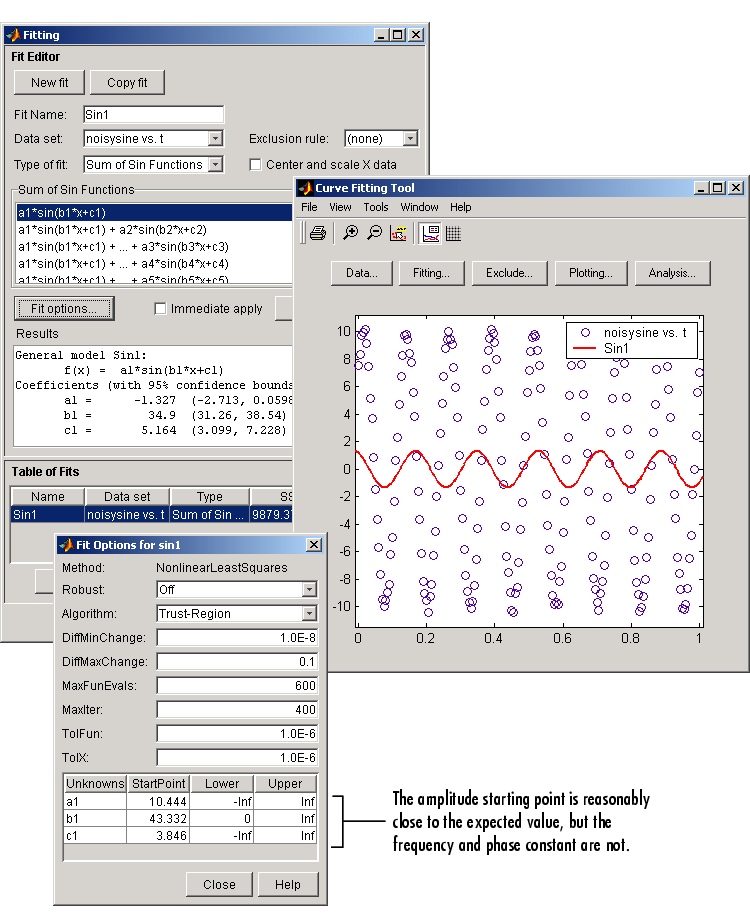
Task: Select the Zoom In magnifier tool
Action: tap(350, 233)
